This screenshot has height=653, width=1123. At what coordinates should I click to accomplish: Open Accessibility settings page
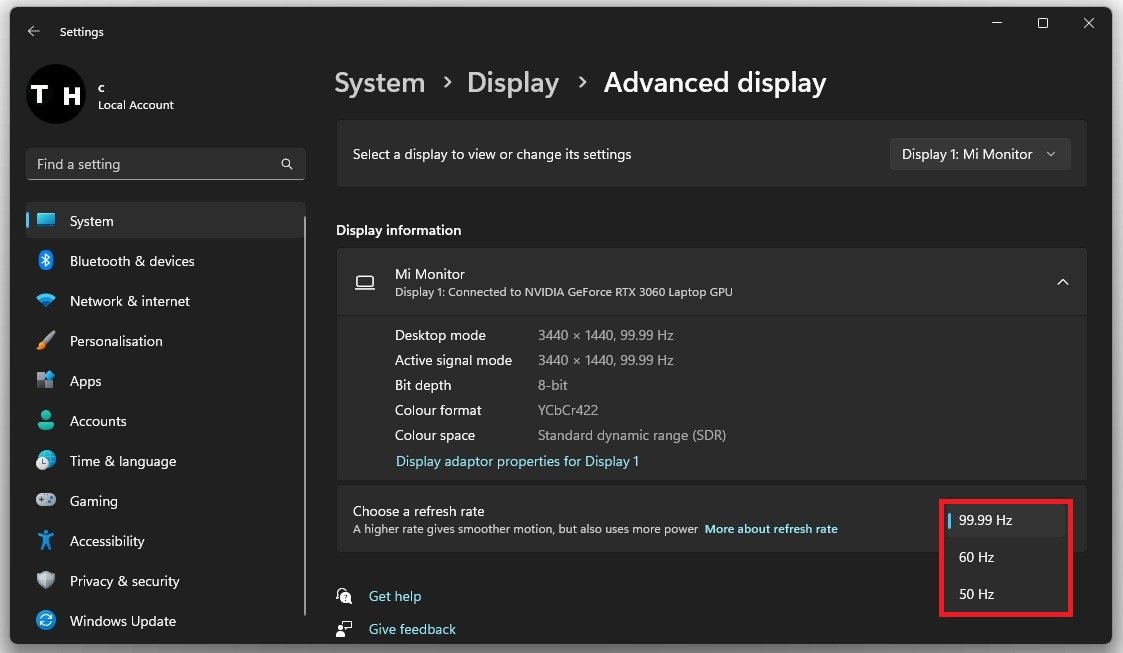107,541
